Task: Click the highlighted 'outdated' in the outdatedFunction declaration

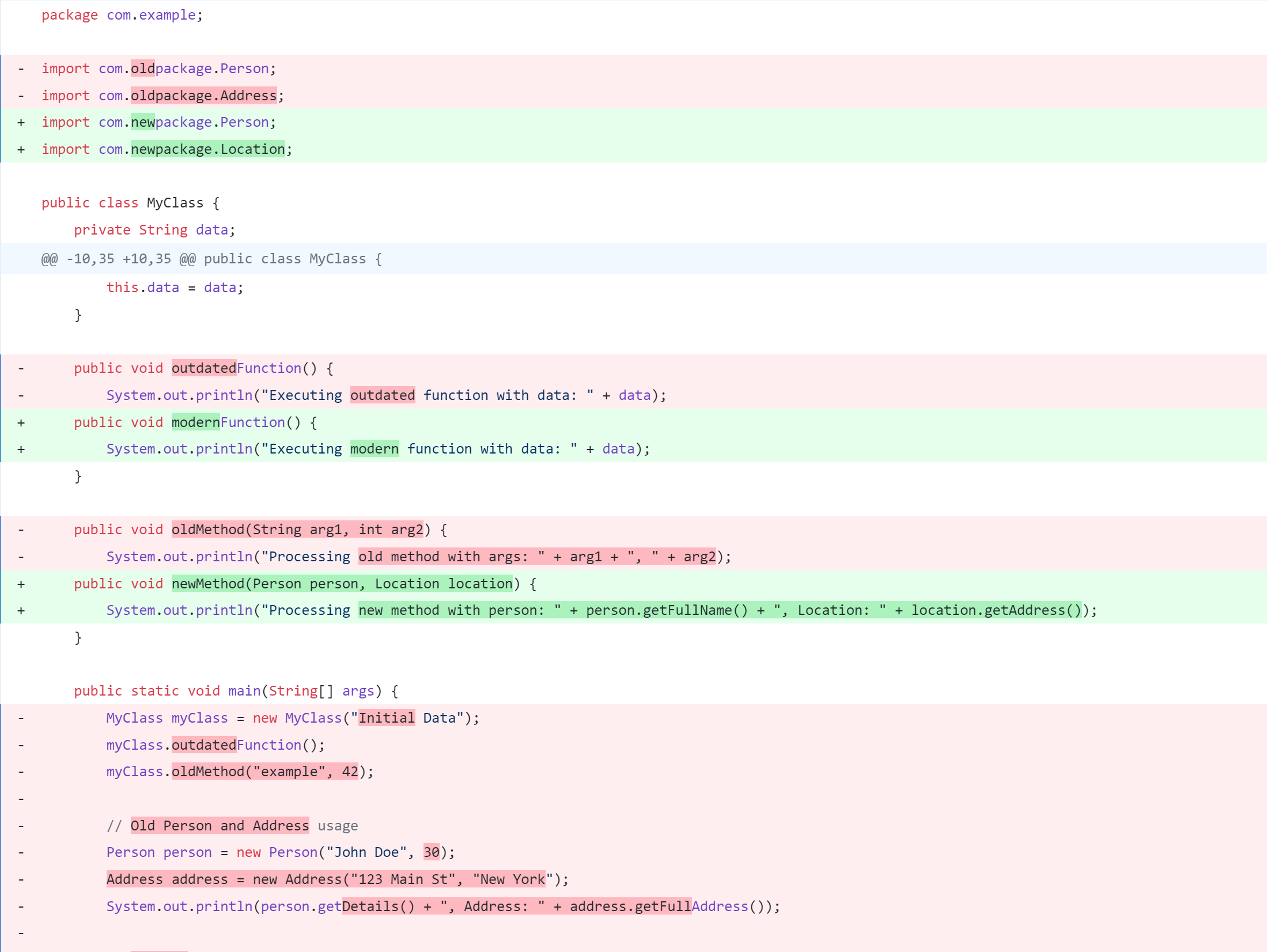Action: pyautogui.click(x=203, y=368)
